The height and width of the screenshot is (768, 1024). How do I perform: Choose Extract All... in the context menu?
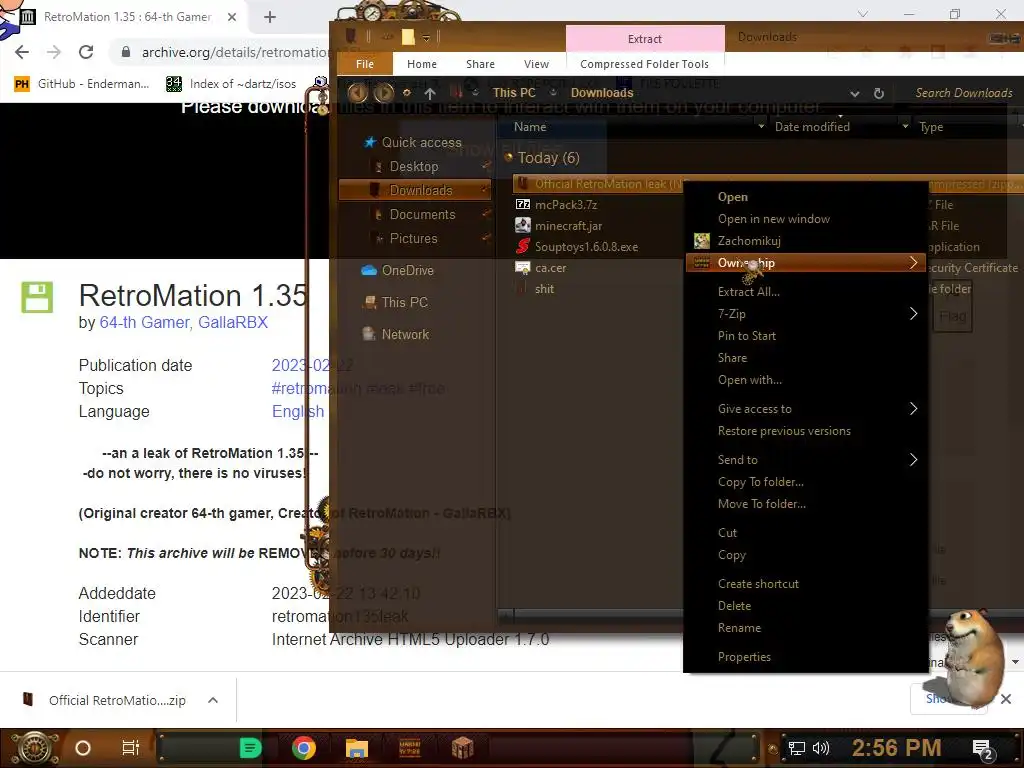(748, 292)
